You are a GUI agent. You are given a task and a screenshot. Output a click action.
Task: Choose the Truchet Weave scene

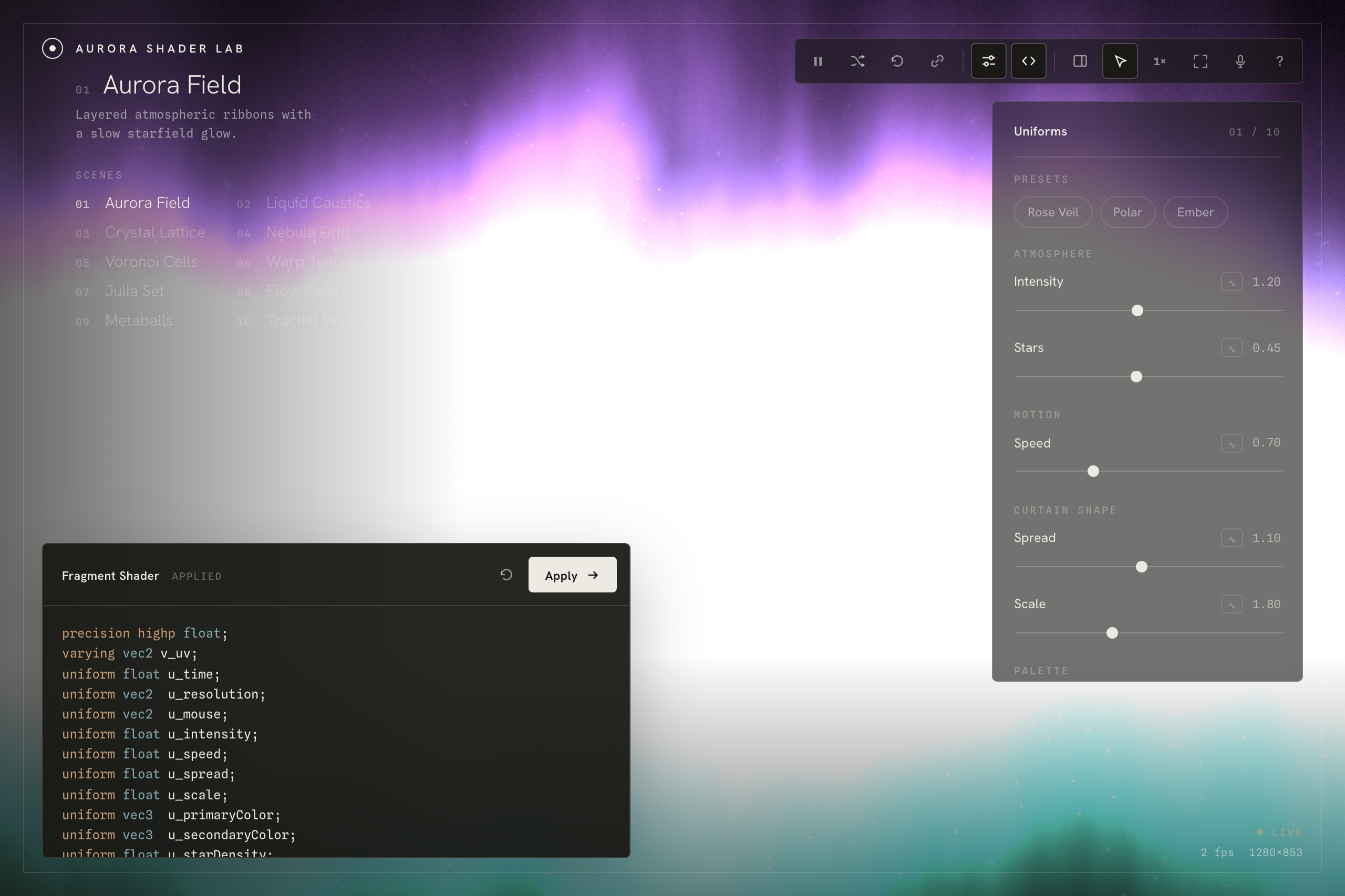tap(304, 321)
